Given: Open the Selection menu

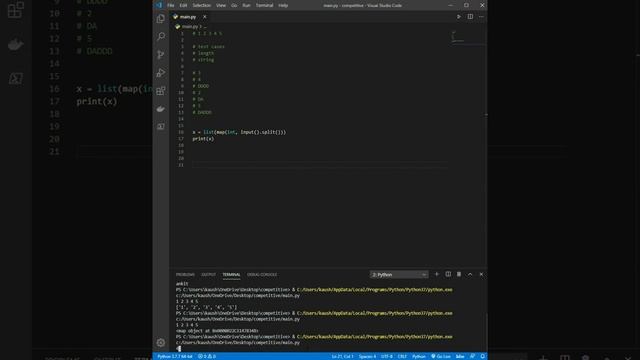Looking at the screenshot, I should pyautogui.click(x=202, y=5).
